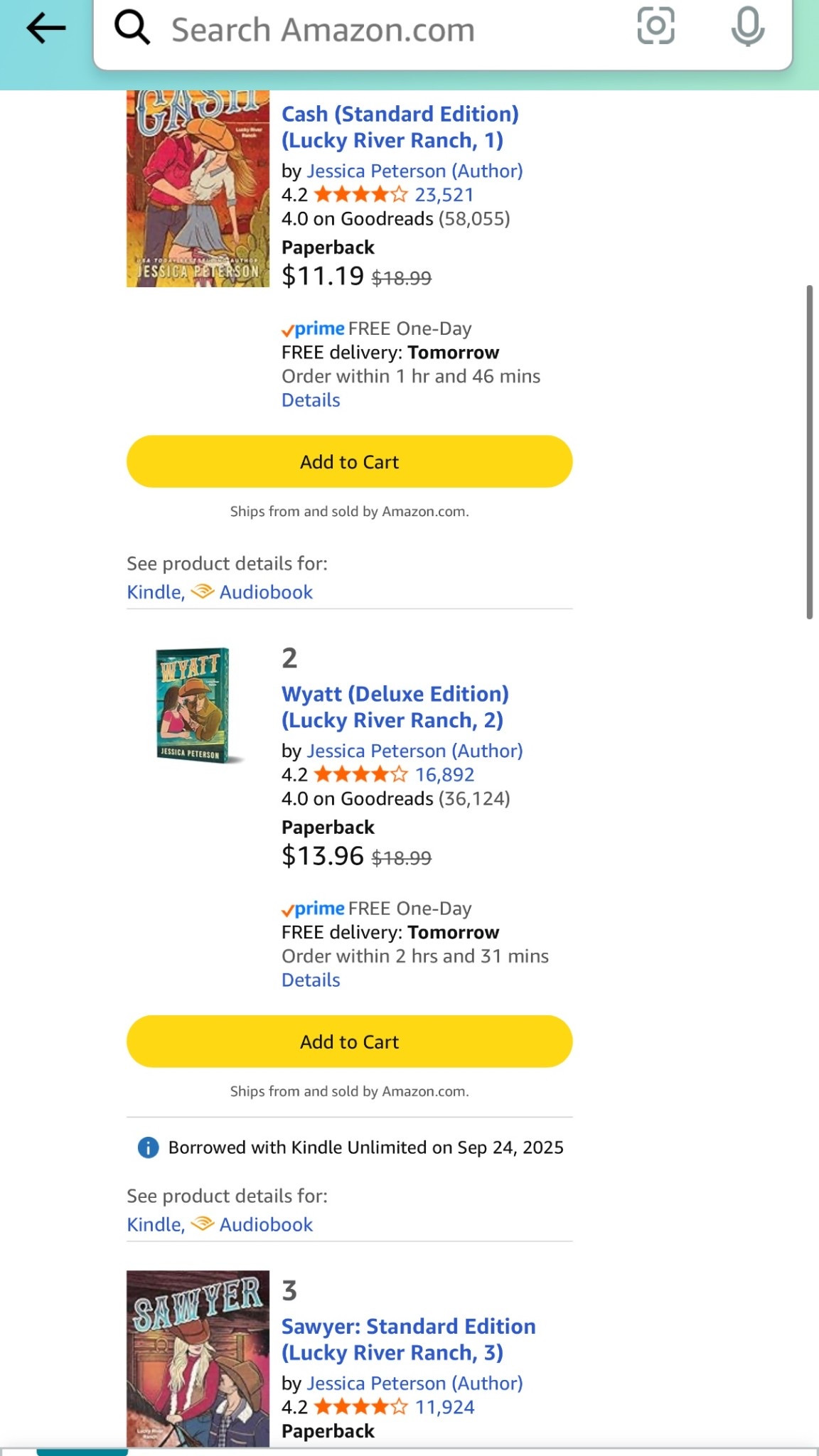Screen dimensions: 819x1456
Task: Add Wyatt Deluxe Edition to cart
Action: [x=350, y=1042]
